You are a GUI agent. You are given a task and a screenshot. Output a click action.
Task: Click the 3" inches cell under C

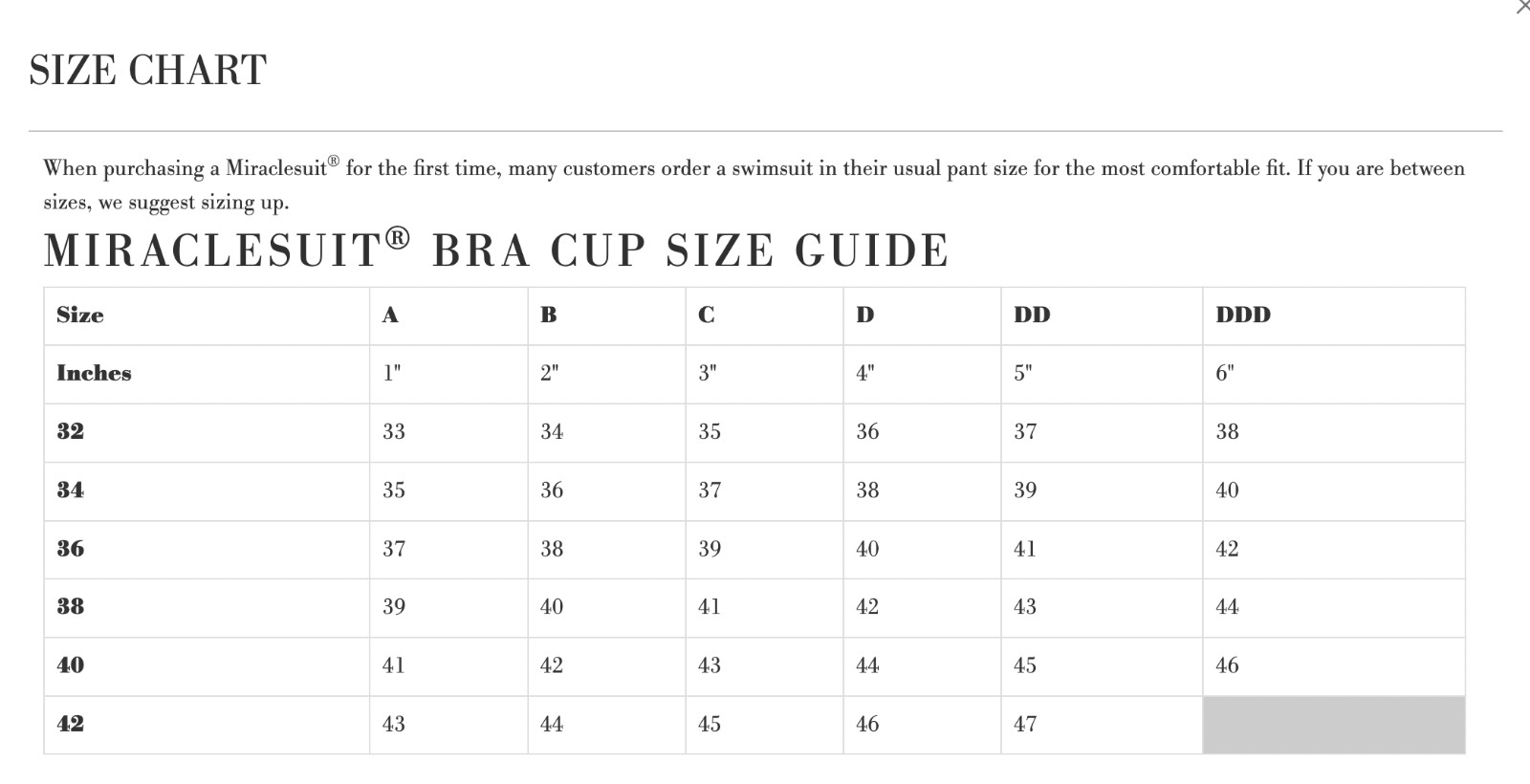coord(707,374)
